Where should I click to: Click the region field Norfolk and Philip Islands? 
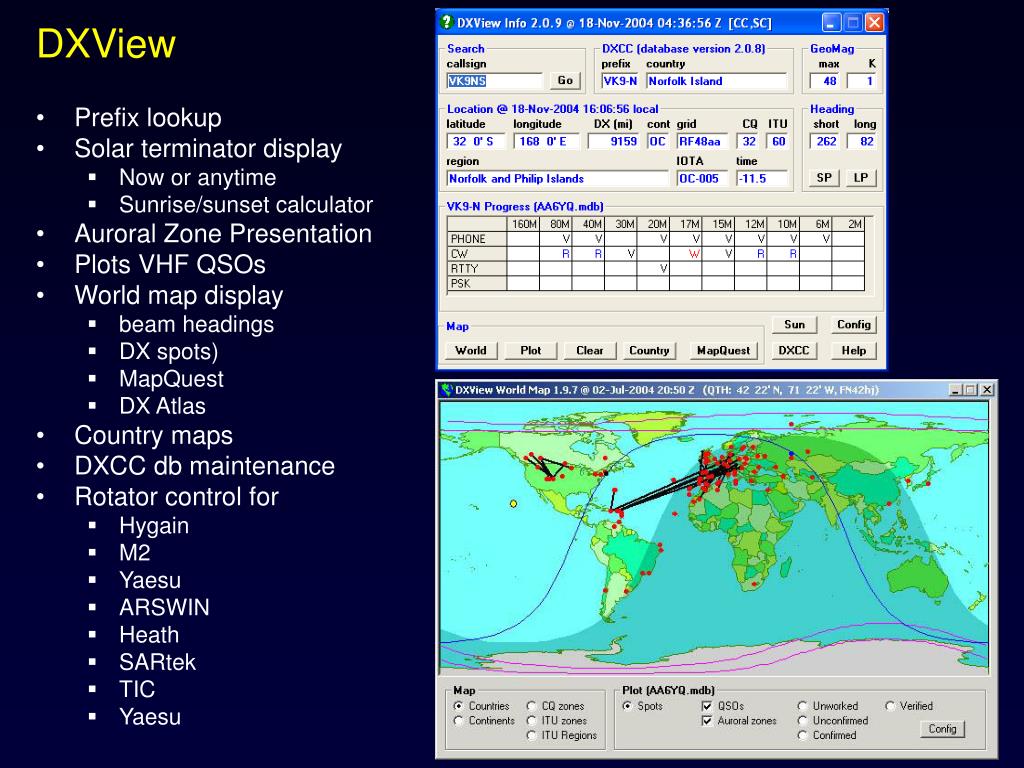pyautogui.click(x=557, y=178)
